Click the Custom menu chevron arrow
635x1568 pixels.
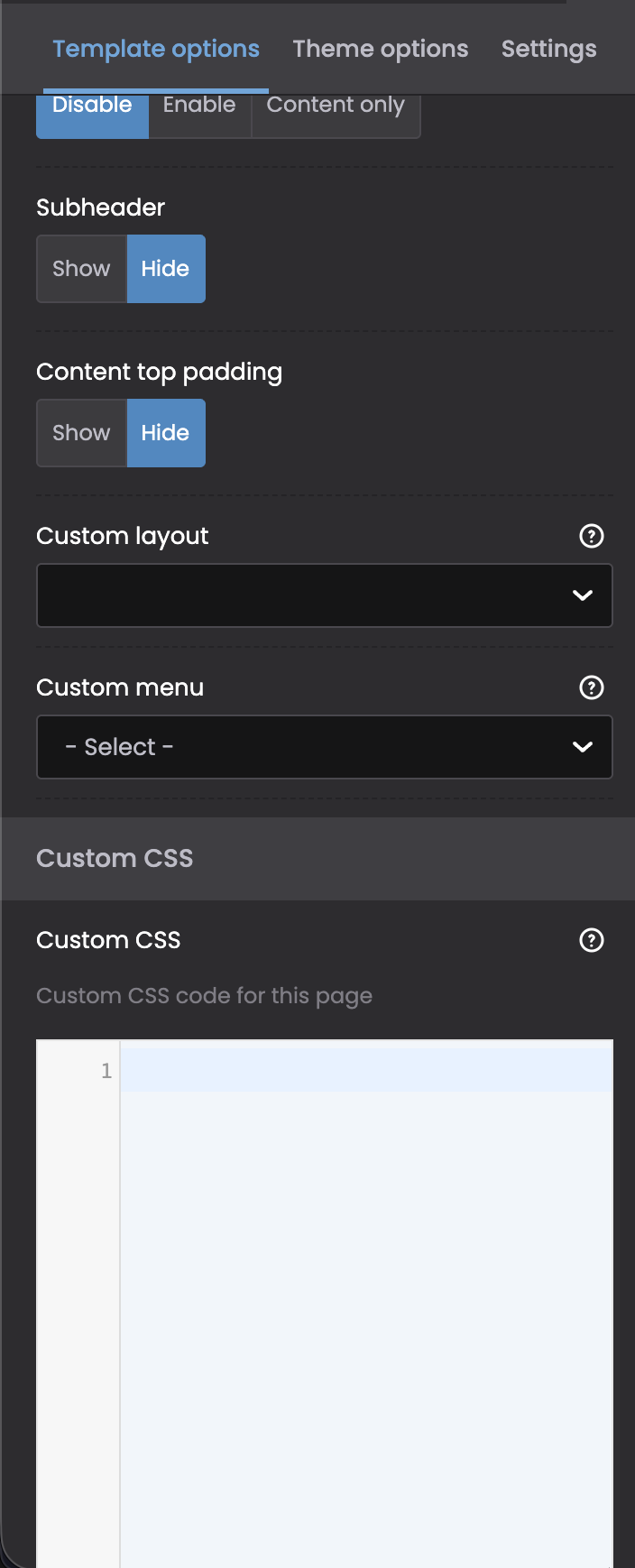click(x=583, y=747)
